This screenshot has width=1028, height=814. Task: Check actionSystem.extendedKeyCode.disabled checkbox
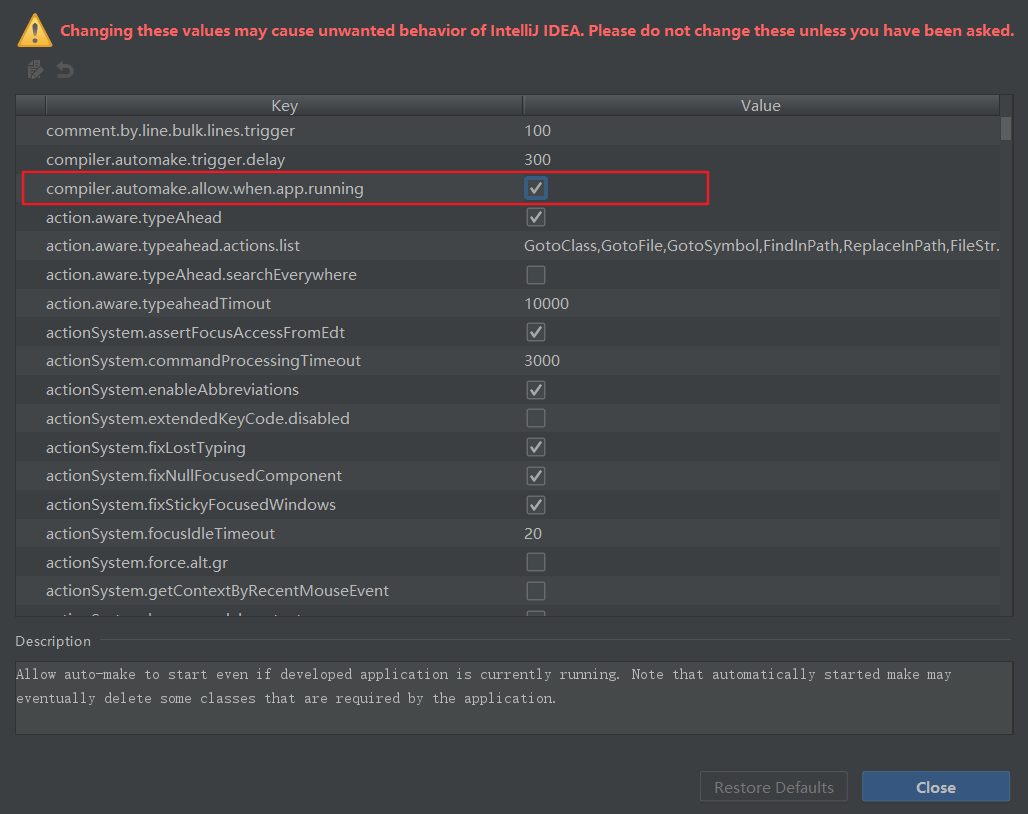[536, 418]
